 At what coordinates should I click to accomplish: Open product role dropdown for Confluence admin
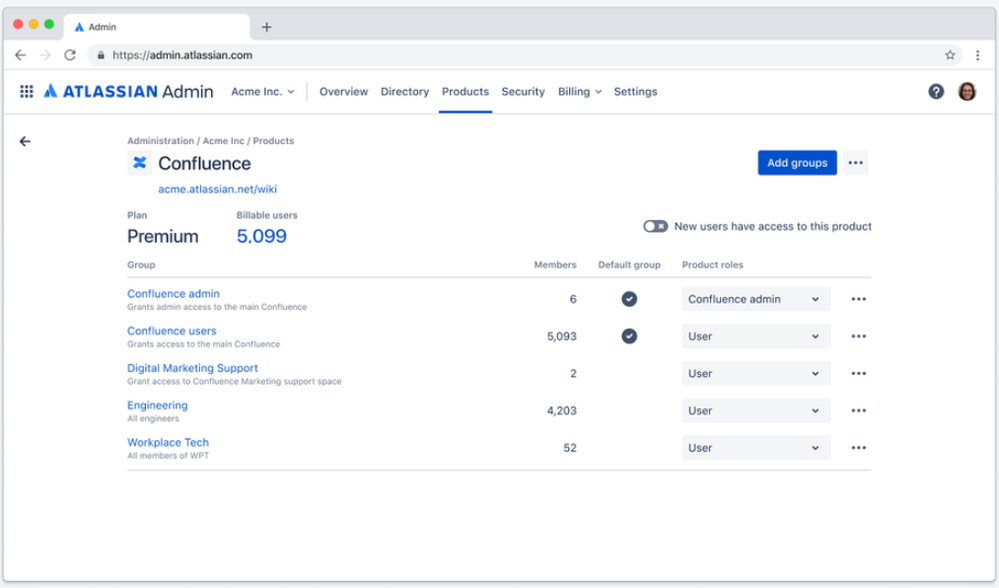click(756, 299)
